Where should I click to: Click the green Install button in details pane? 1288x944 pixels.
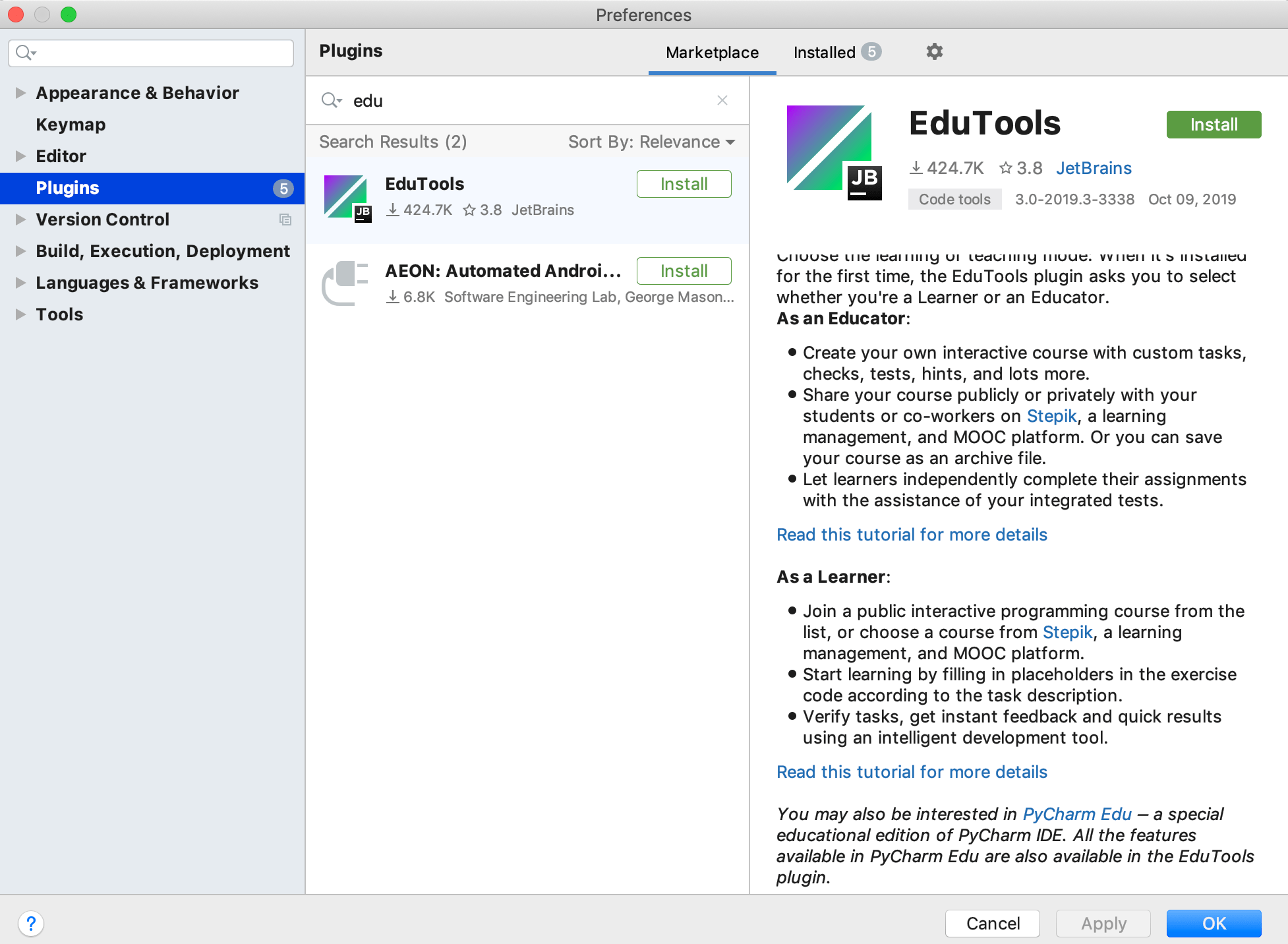1214,125
